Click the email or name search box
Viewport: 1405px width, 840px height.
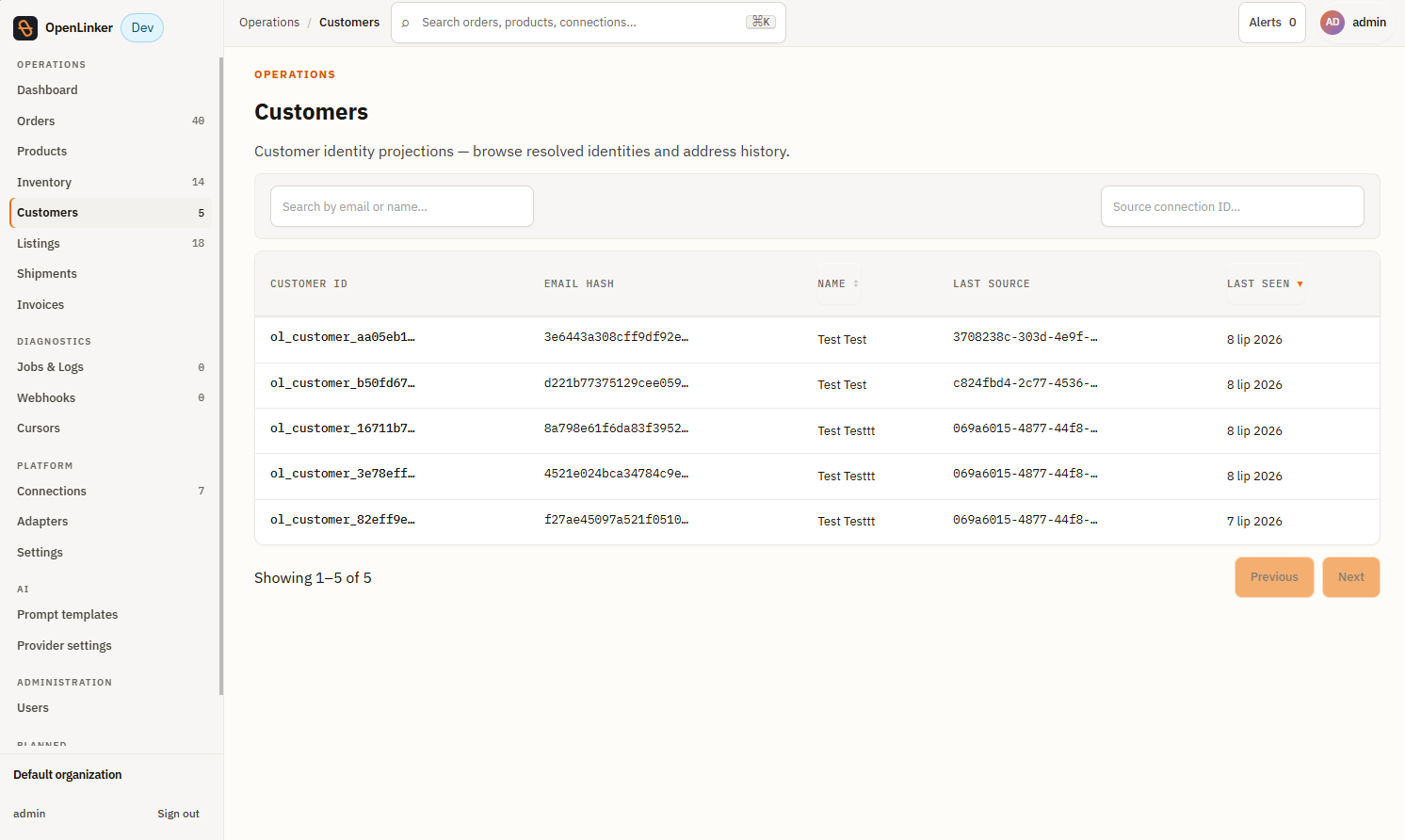coord(402,206)
